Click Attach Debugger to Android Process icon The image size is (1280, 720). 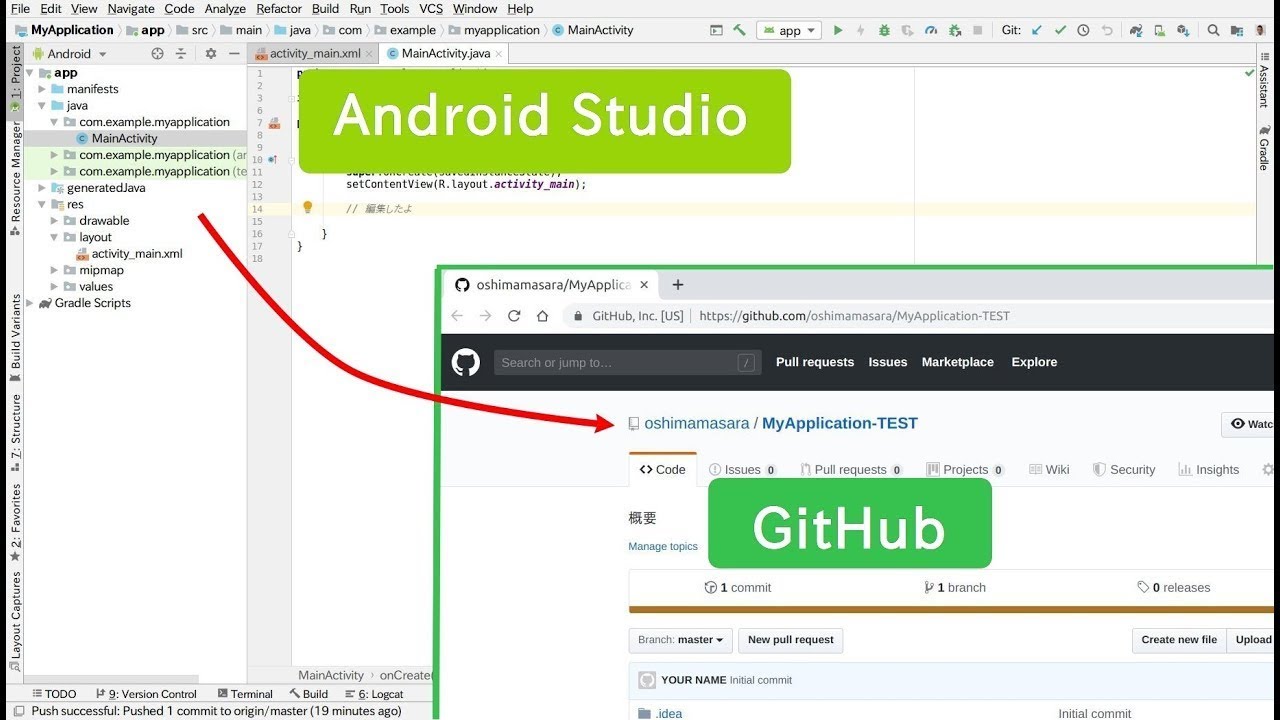pos(955,30)
